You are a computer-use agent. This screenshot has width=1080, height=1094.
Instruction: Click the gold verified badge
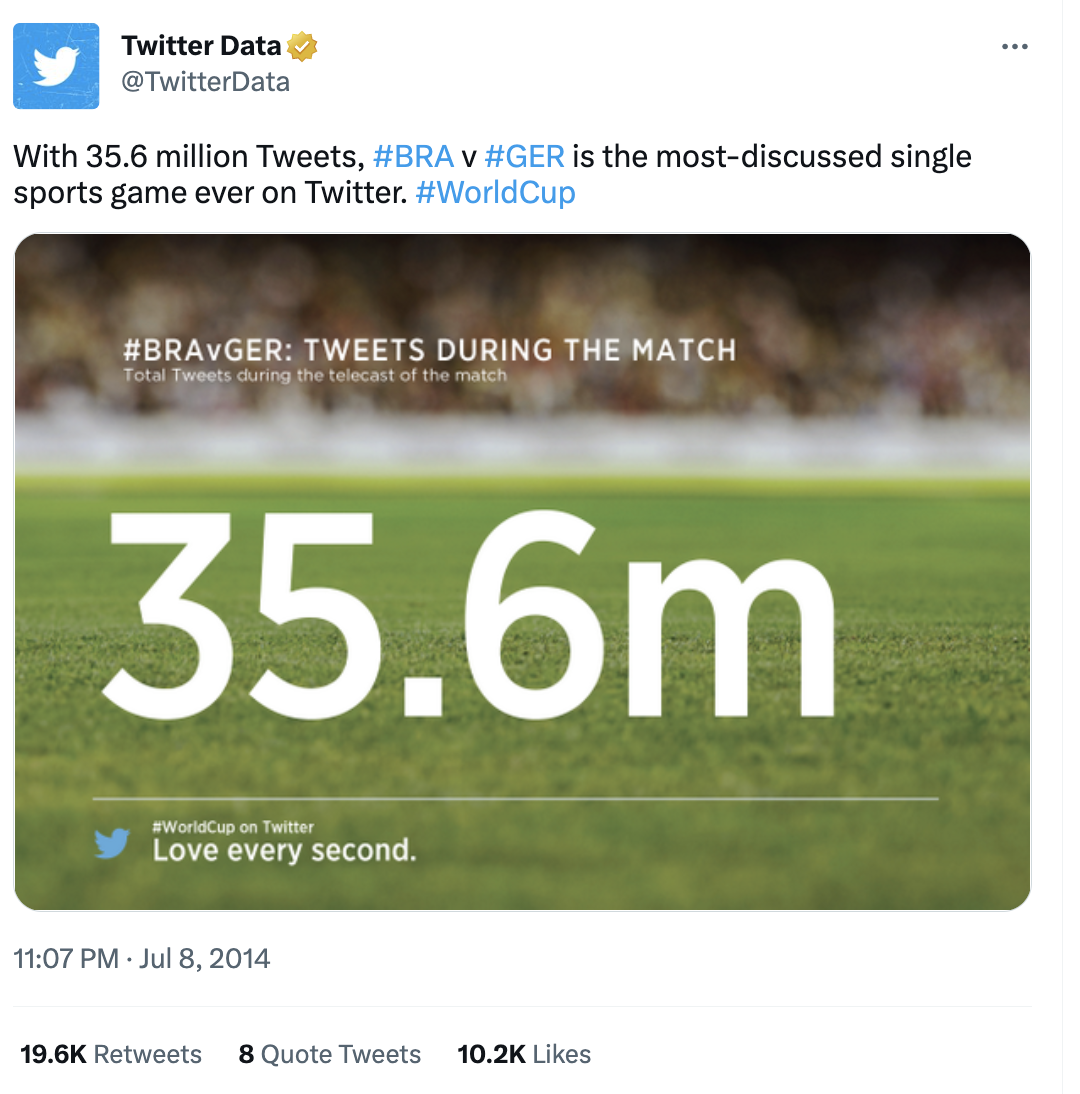[302, 46]
